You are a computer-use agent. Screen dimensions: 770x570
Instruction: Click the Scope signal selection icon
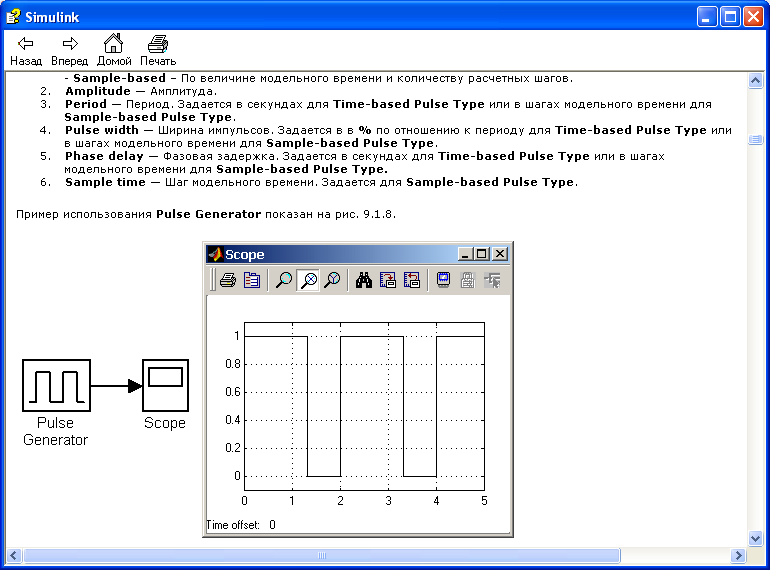[x=492, y=280]
